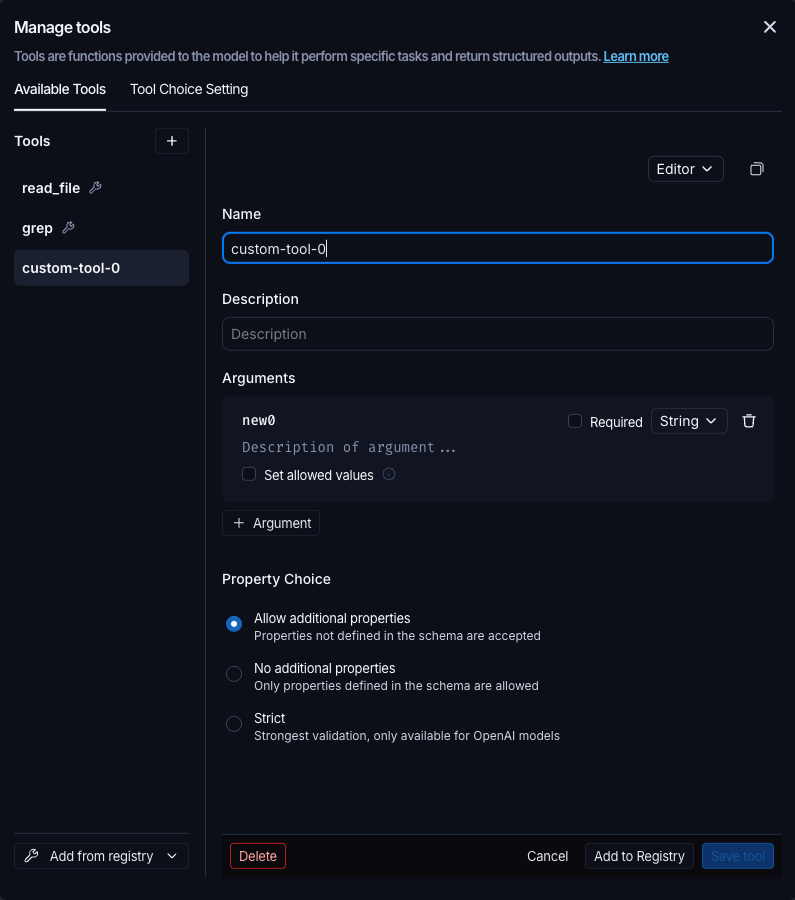
Task: Delete the new0 argument with trash icon
Action: [749, 421]
